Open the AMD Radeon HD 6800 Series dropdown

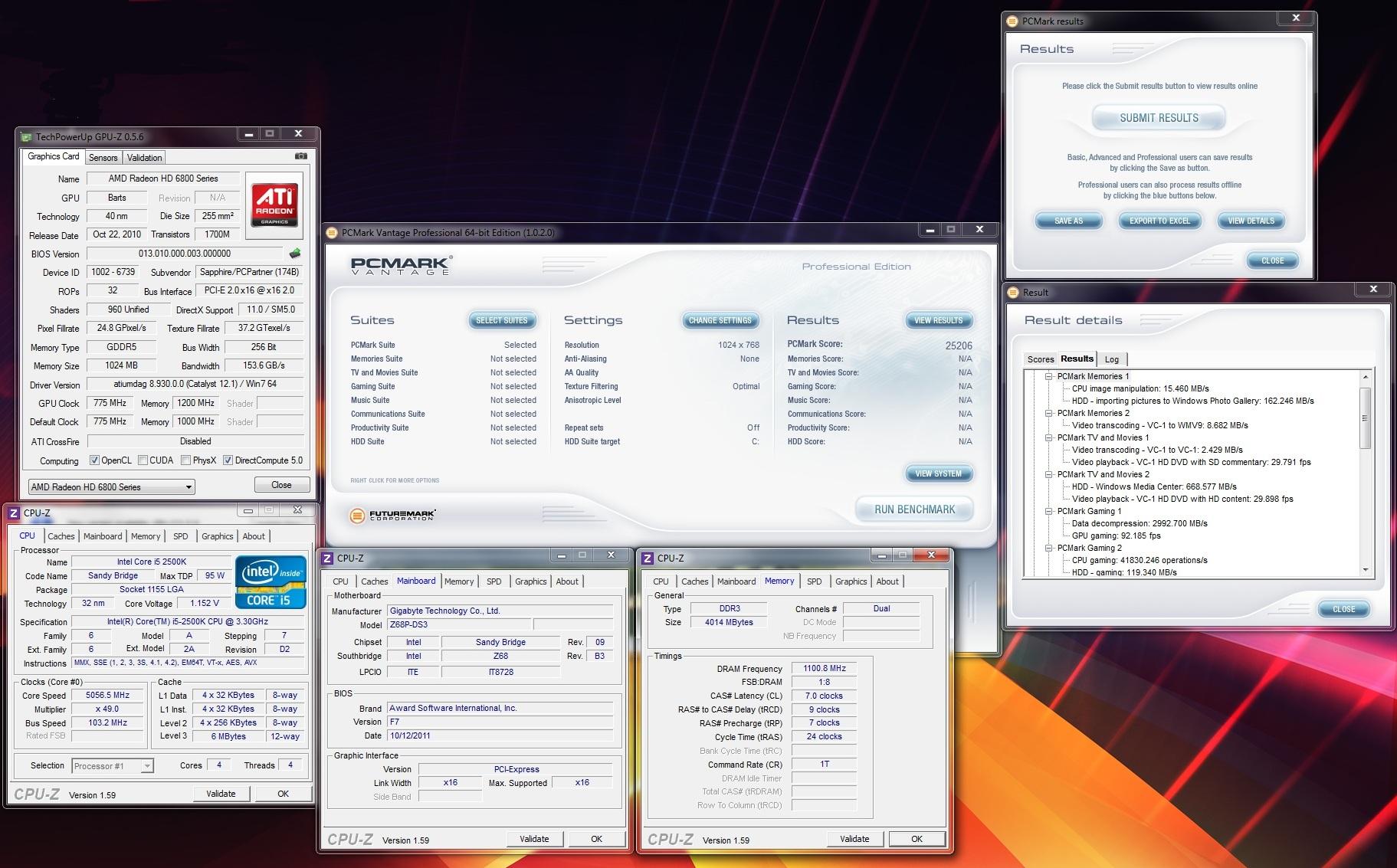111,487
